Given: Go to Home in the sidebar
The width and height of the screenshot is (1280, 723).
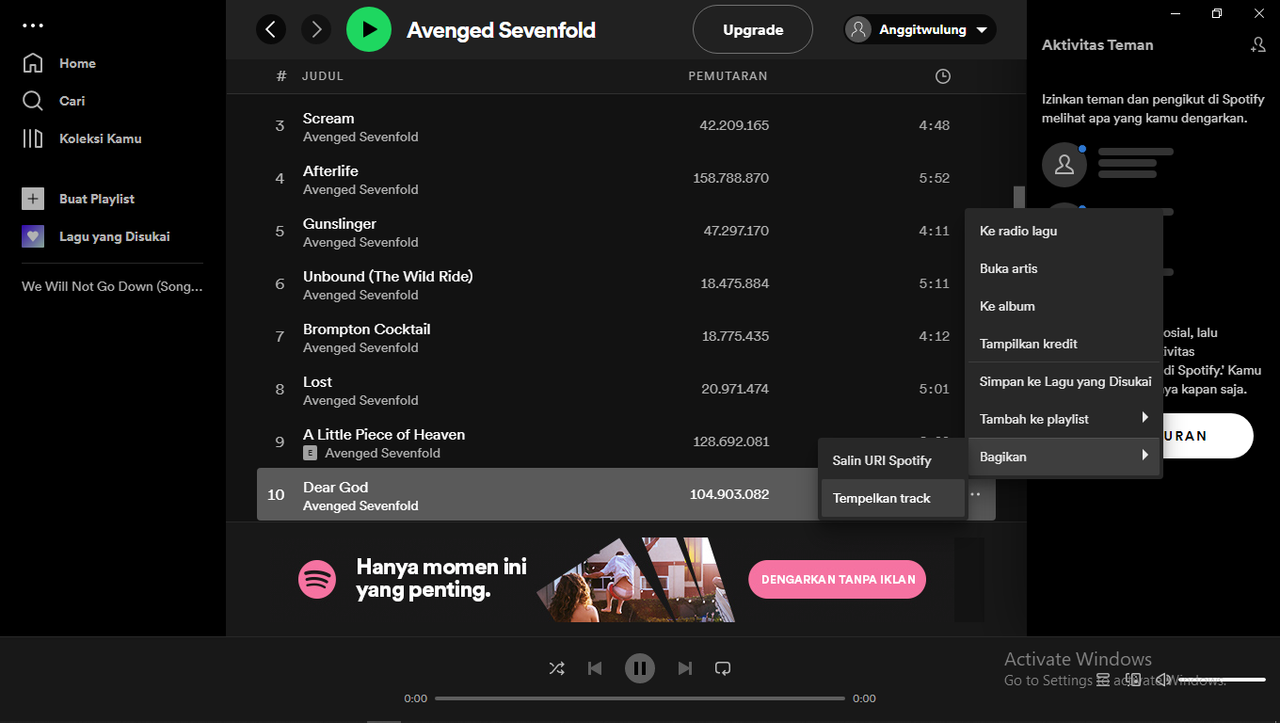Looking at the screenshot, I should coord(59,63).
